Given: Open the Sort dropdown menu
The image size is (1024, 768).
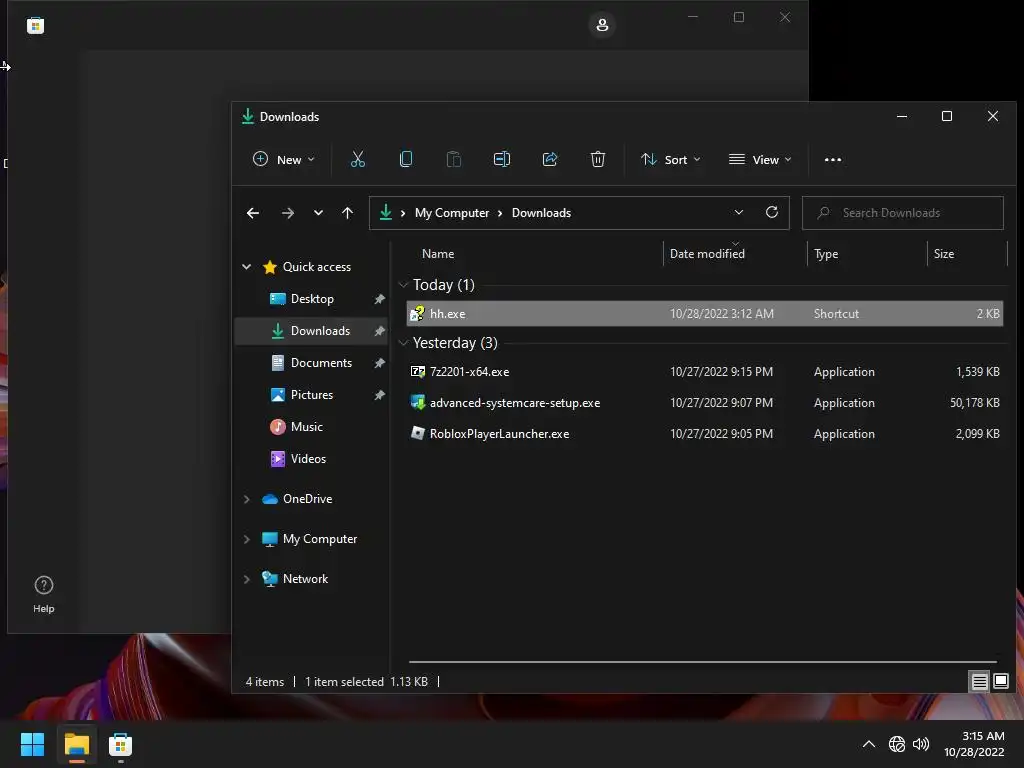Looking at the screenshot, I should tap(671, 159).
